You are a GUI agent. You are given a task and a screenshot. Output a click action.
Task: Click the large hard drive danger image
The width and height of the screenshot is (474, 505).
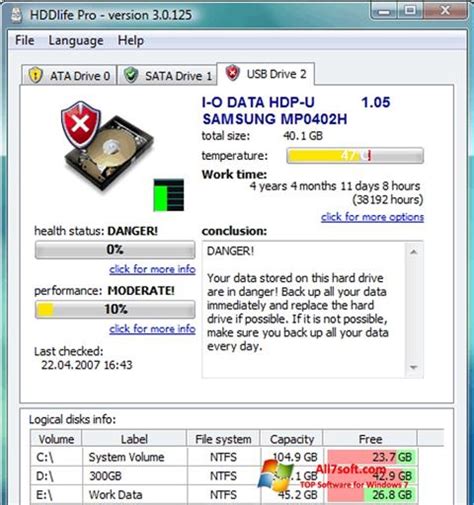(107, 147)
